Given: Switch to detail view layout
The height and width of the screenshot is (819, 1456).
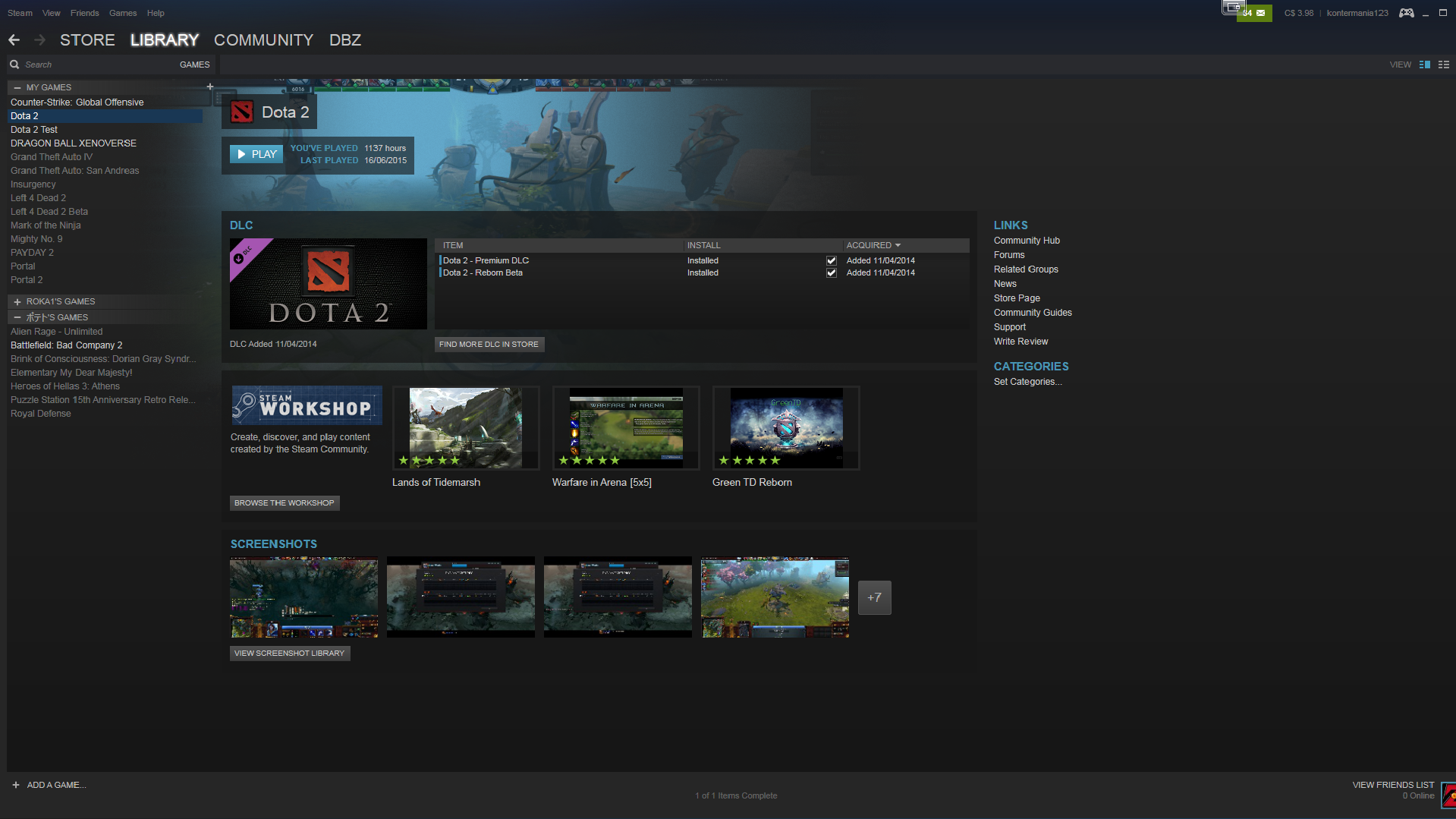Looking at the screenshot, I should pos(1425,65).
